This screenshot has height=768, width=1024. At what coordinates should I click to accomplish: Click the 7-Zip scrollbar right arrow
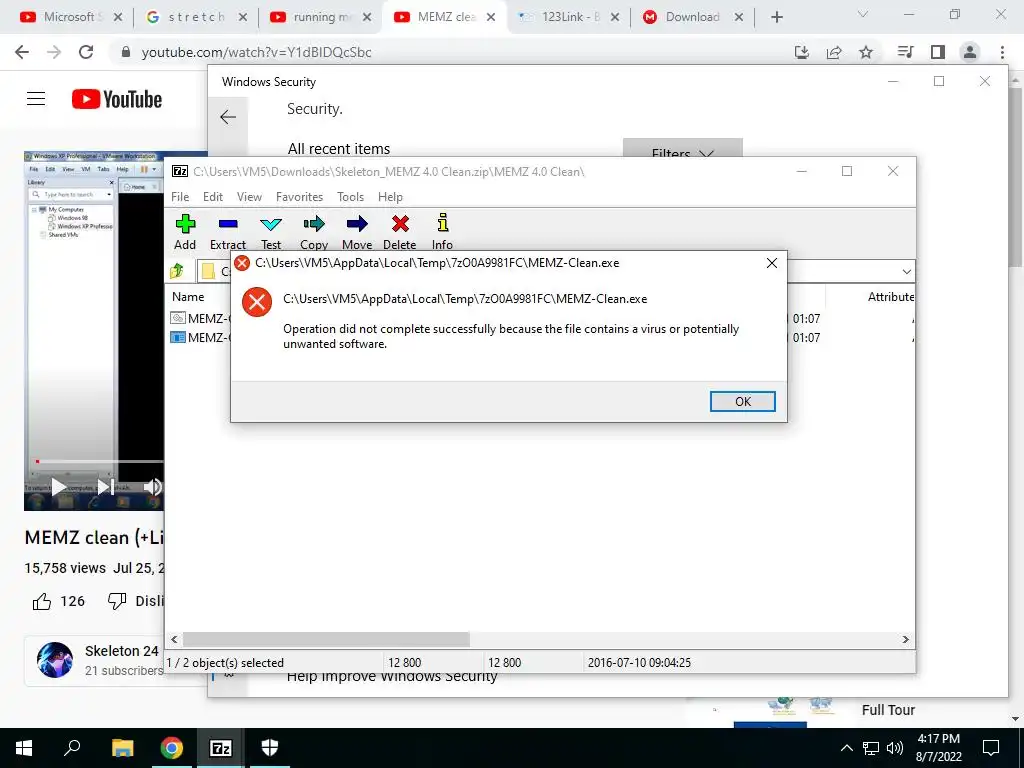coord(905,639)
